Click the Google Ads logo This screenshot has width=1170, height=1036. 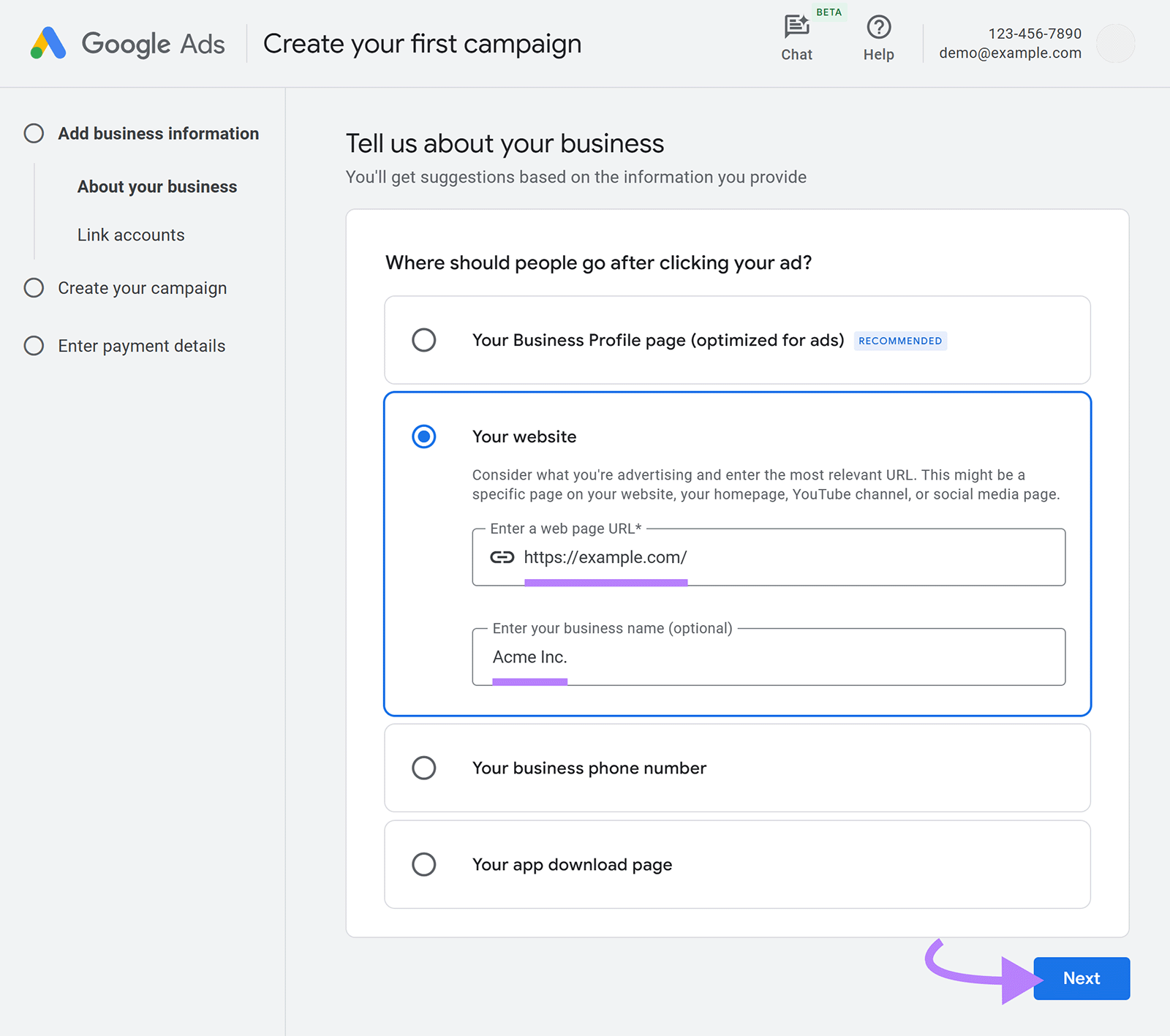(x=129, y=44)
